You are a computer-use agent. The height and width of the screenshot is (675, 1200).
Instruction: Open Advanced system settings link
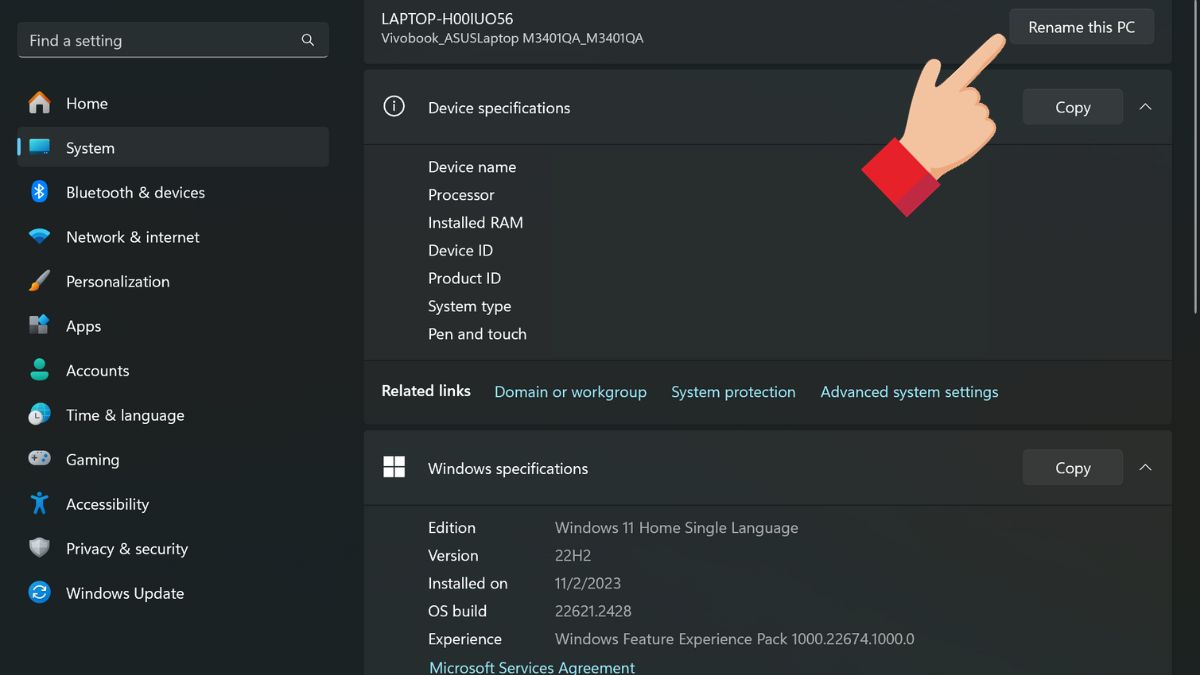[909, 392]
